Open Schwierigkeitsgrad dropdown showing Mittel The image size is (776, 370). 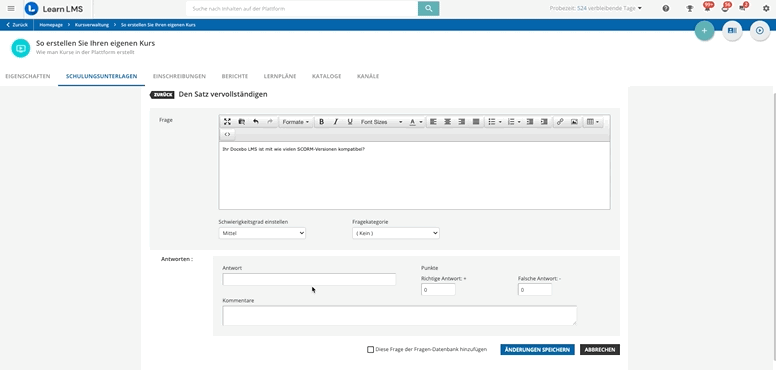262,233
